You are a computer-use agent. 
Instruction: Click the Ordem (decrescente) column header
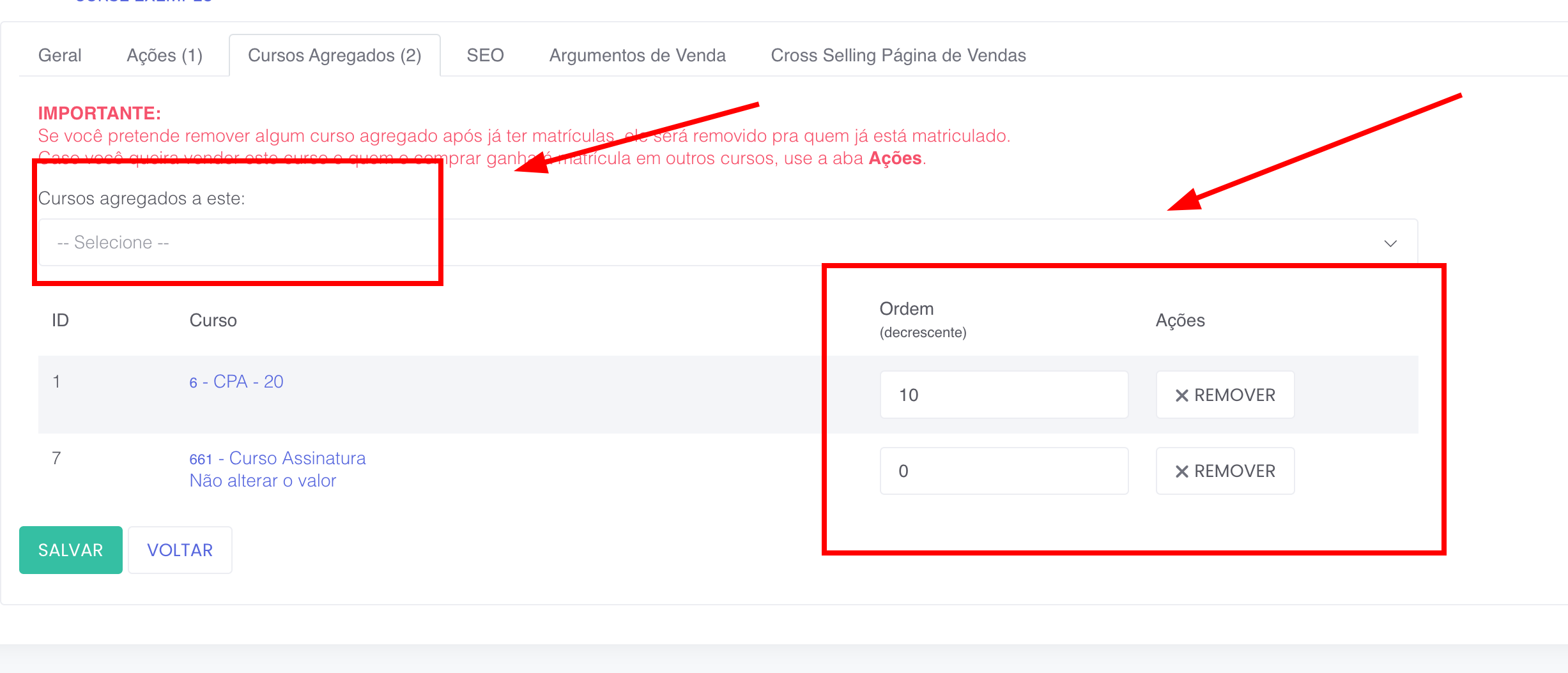922,319
